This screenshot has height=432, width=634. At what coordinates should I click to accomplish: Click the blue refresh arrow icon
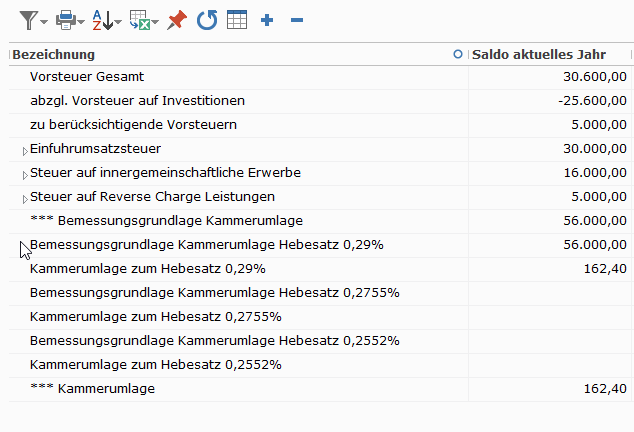pos(207,20)
